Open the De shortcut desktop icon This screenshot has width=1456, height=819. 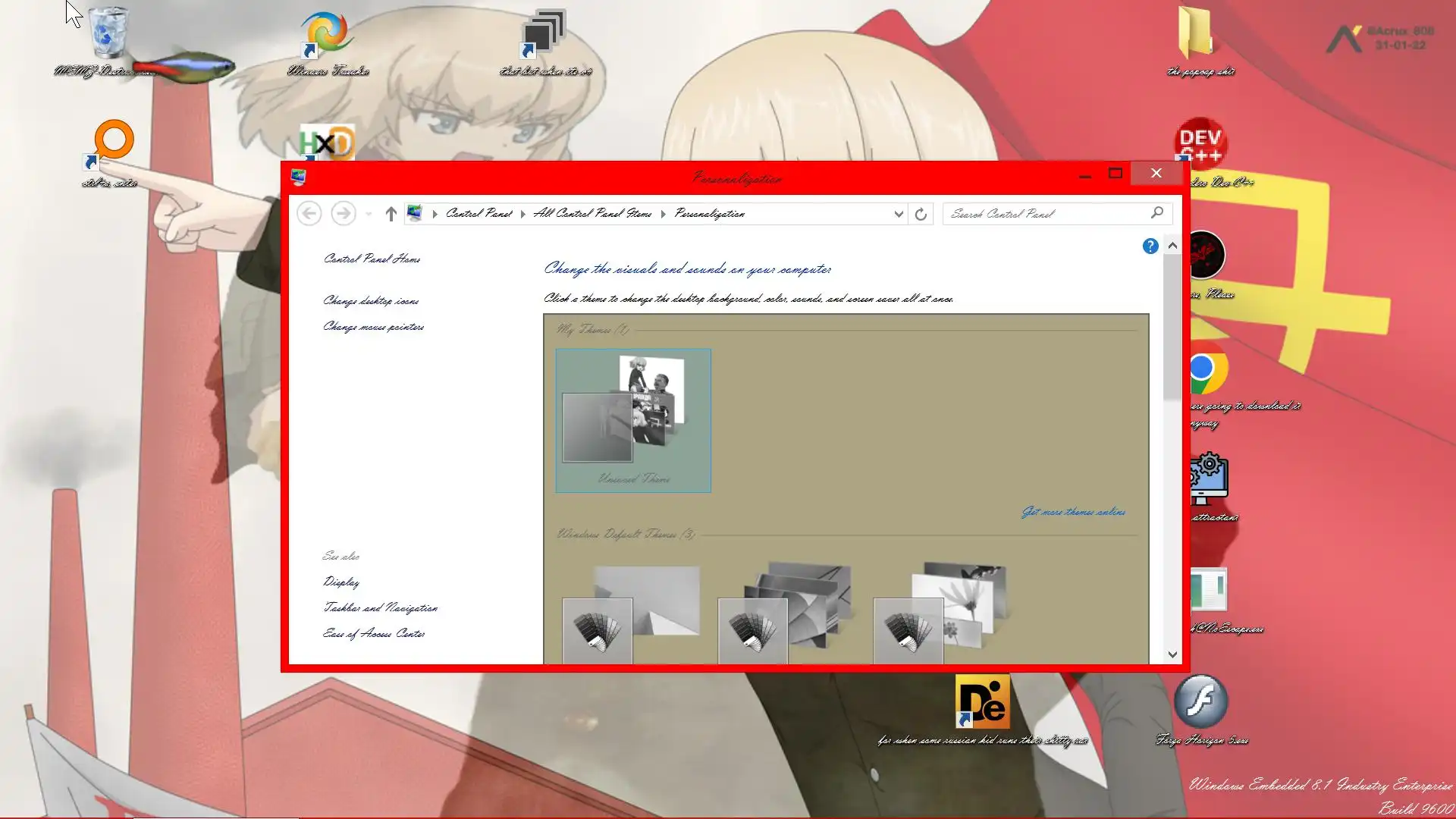[982, 701]
